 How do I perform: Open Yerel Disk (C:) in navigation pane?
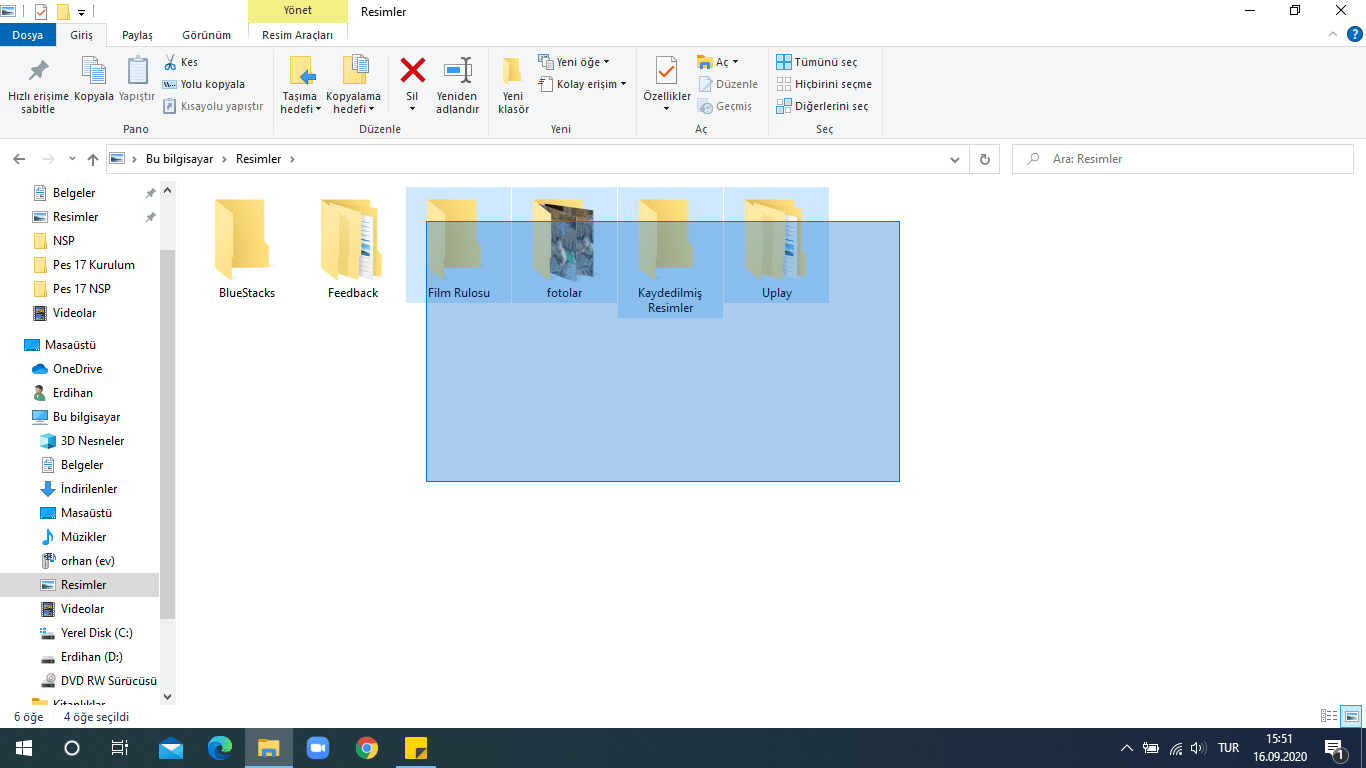click(x=97, y=633)
